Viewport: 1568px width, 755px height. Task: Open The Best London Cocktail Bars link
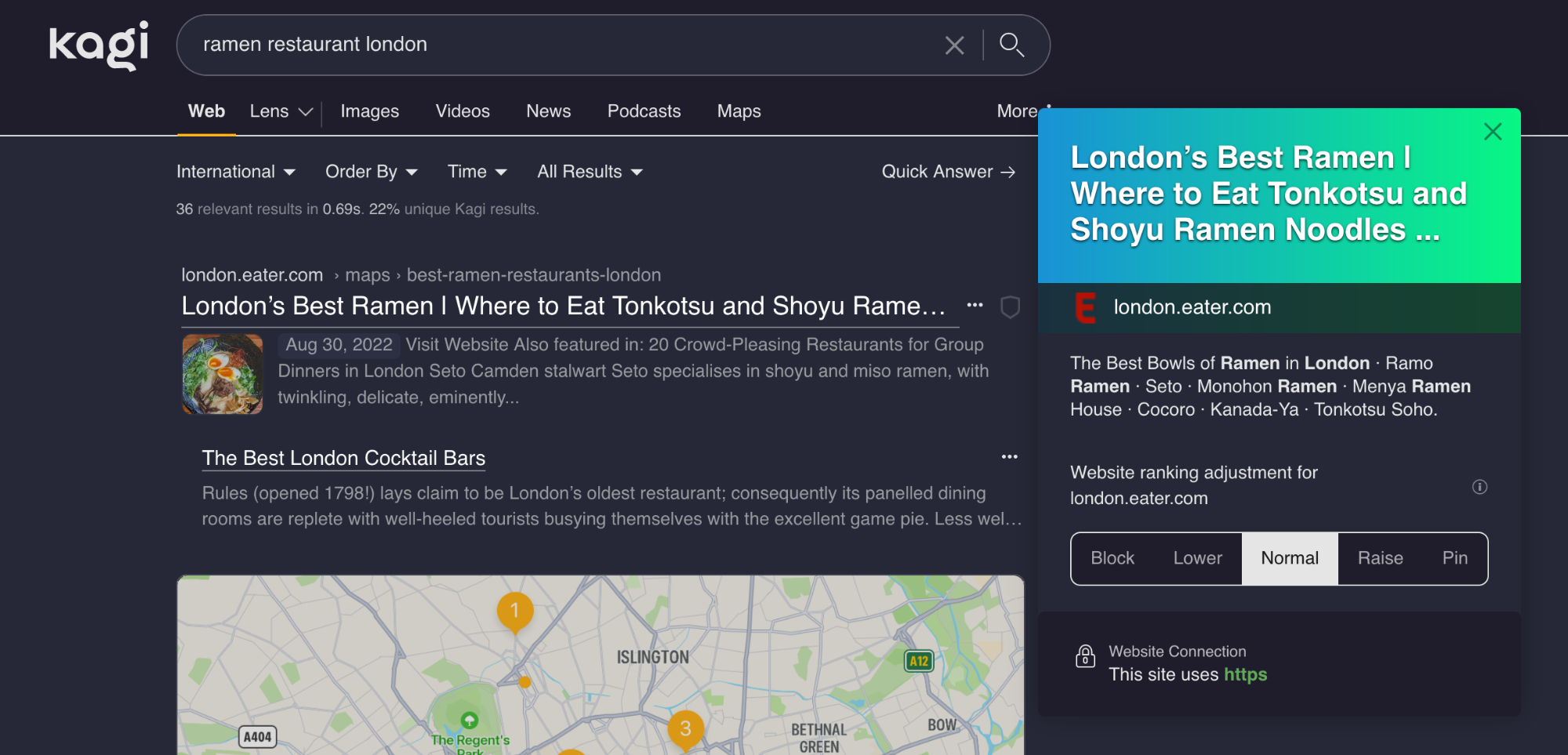point(343,458)
